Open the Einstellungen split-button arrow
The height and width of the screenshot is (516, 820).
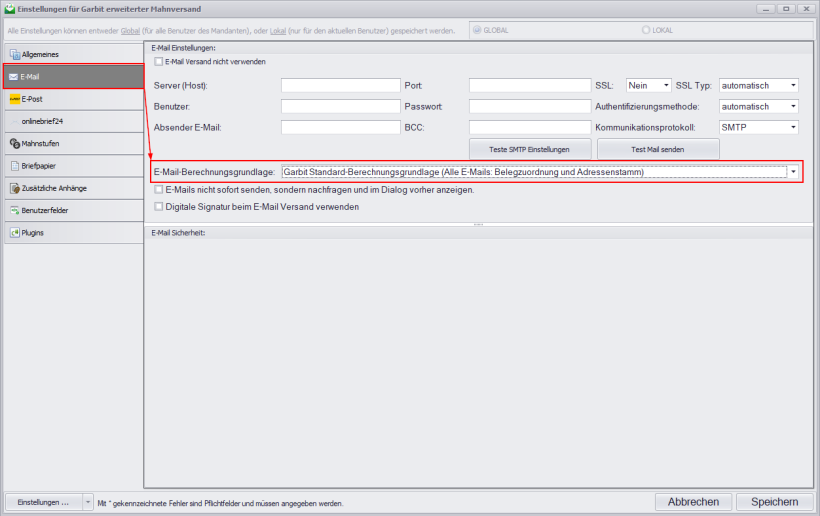[87, 502]
